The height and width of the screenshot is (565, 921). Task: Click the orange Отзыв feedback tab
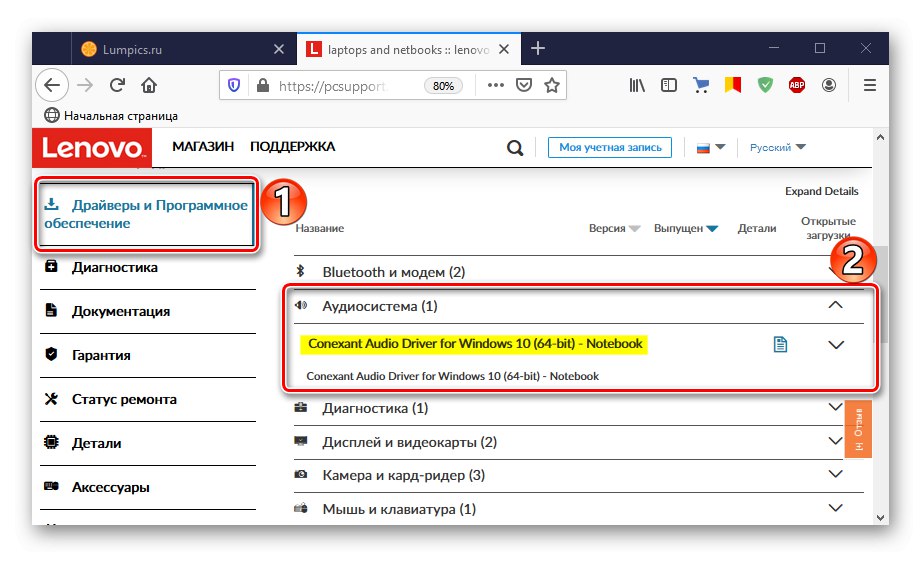click(x=858, y=430)
